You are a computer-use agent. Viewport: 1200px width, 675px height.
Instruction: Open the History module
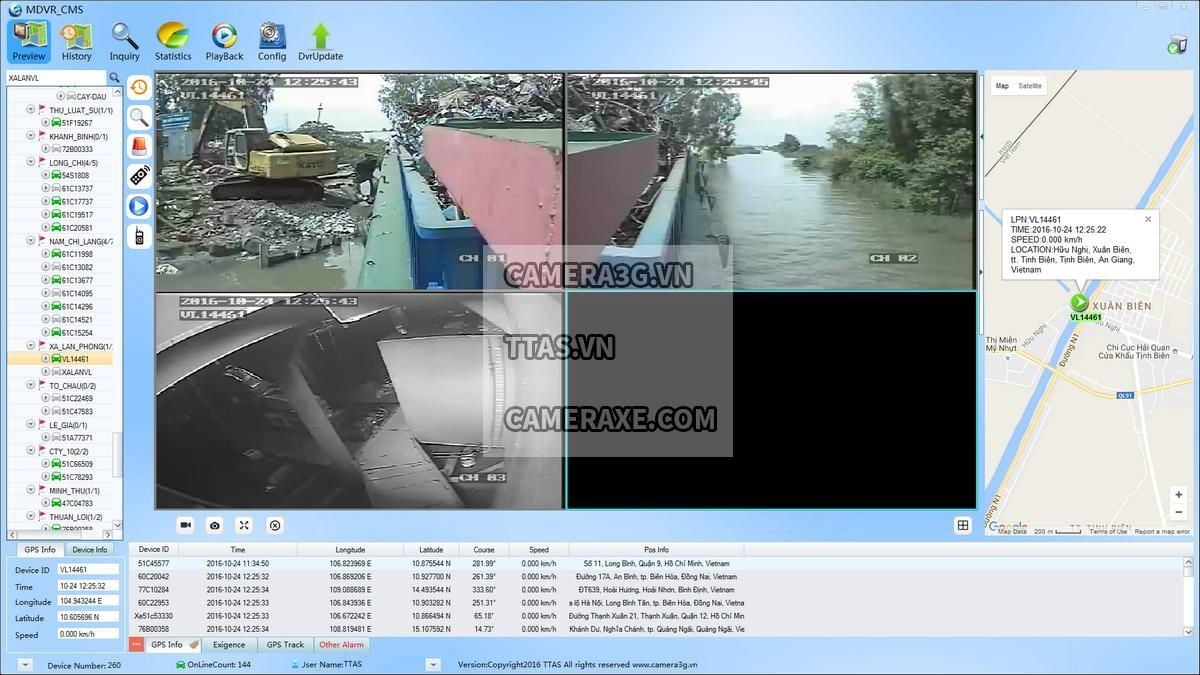pyautogui.click(x=76, y=42)
